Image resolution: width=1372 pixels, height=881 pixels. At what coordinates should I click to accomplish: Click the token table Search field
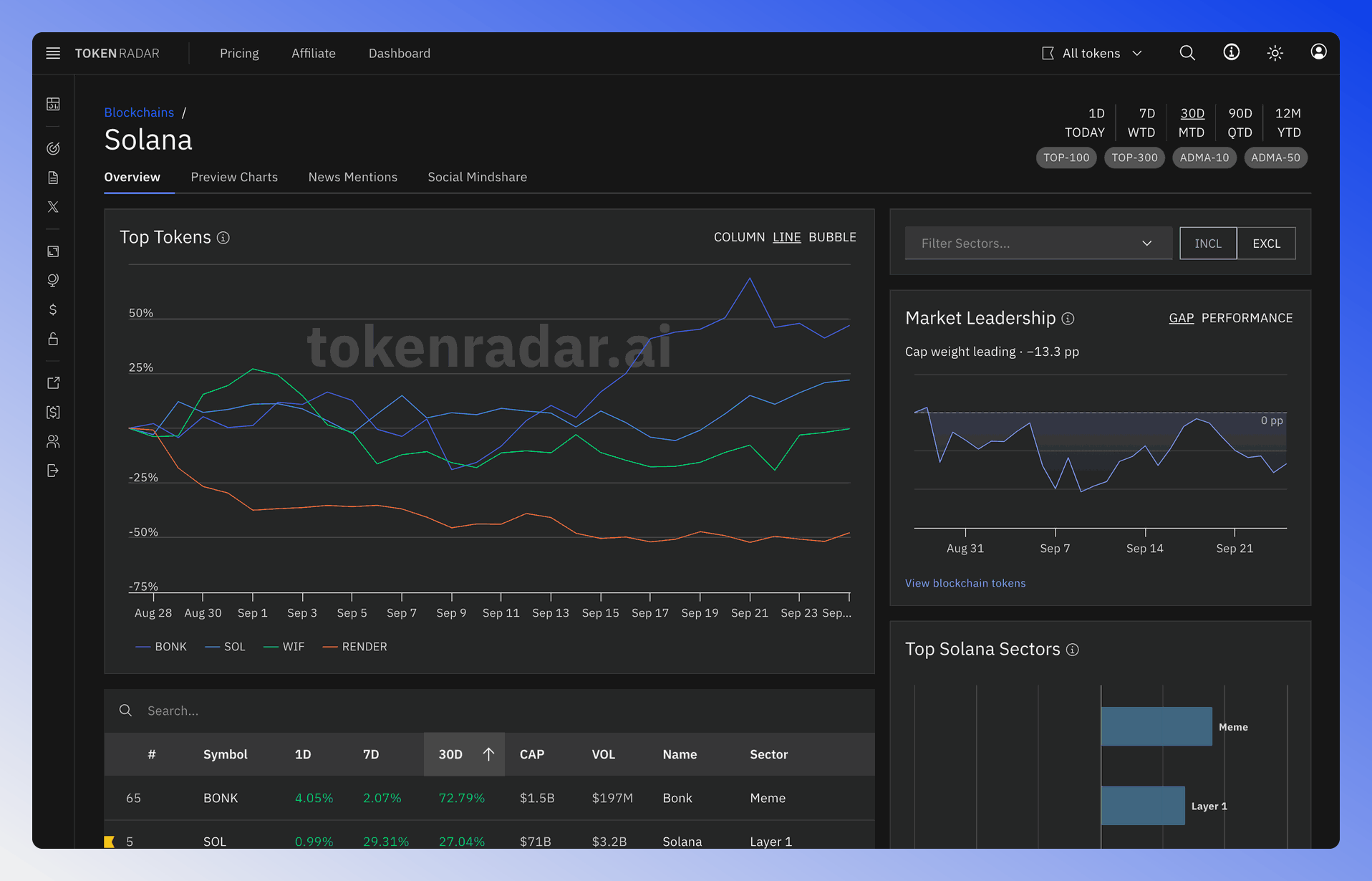[x=490, y=711]
